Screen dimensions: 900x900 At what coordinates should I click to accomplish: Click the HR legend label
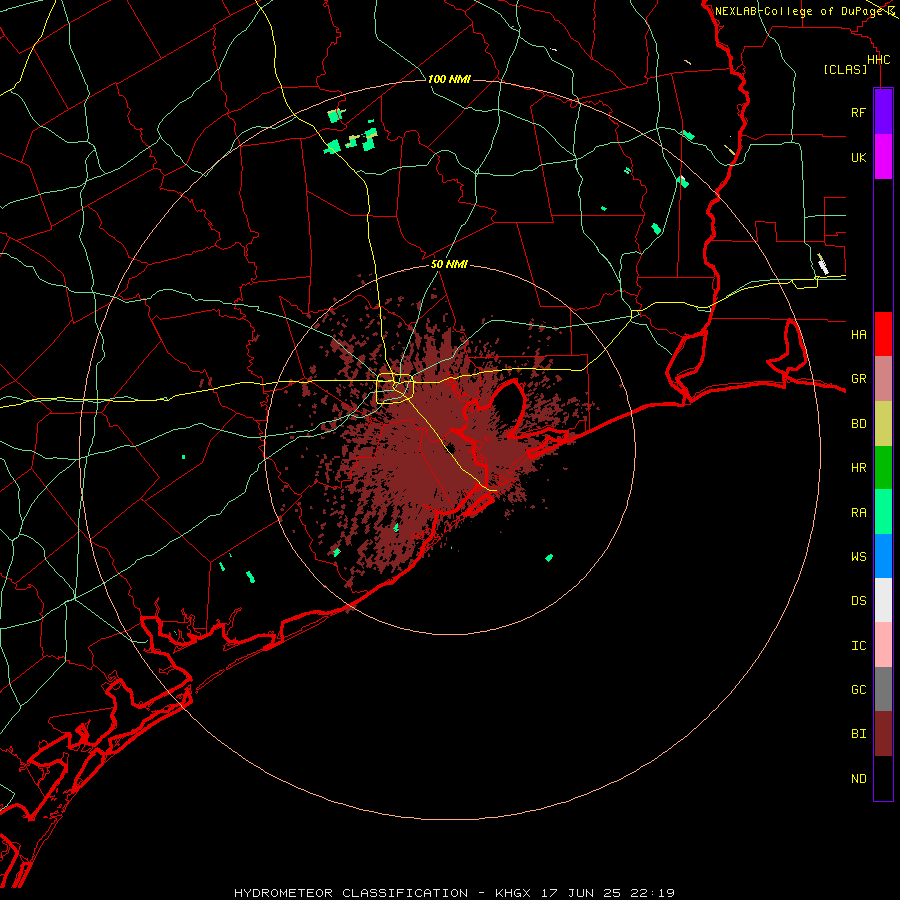click(858, 468)
